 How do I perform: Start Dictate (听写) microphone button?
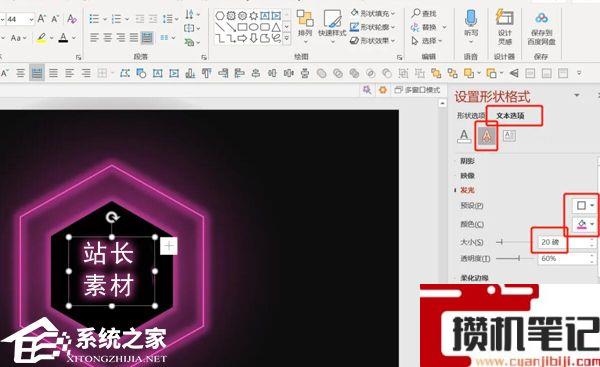tap(471, 25)
